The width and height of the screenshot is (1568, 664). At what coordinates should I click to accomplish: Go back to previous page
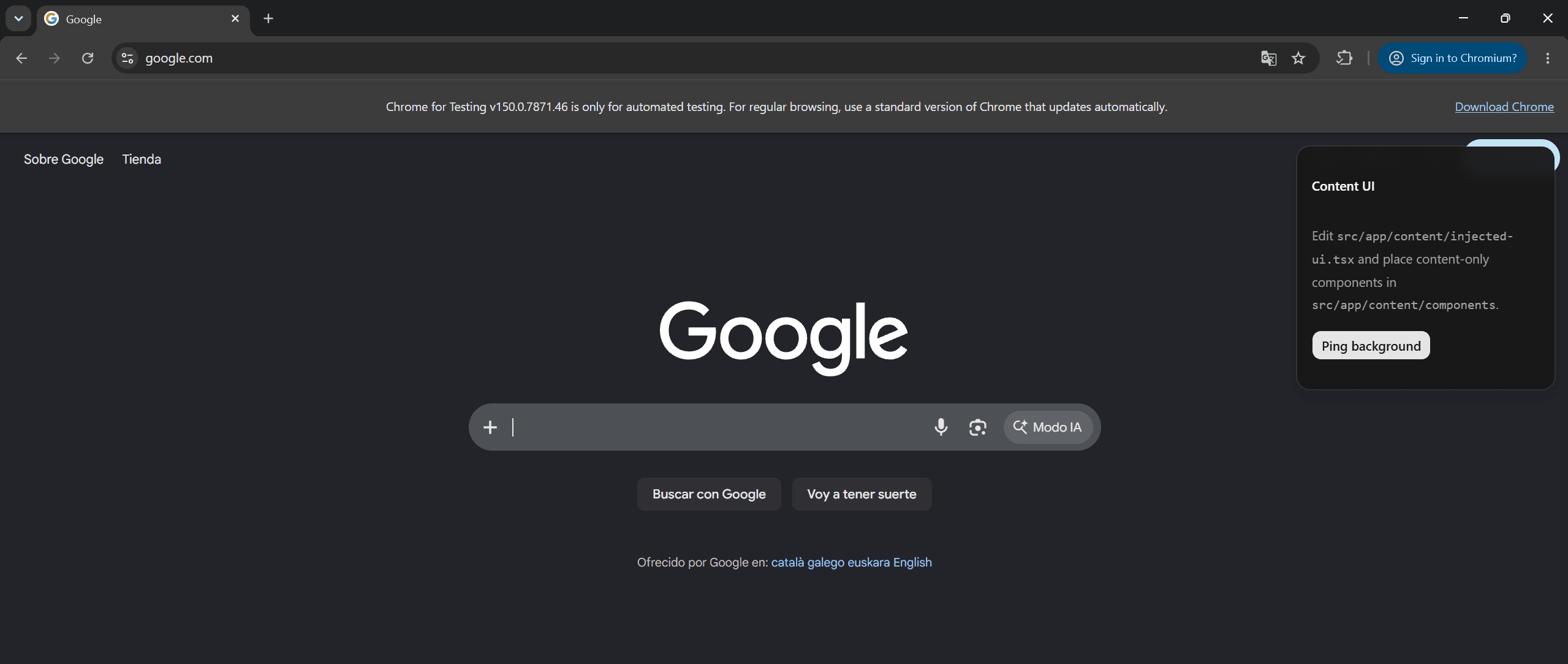21,58
